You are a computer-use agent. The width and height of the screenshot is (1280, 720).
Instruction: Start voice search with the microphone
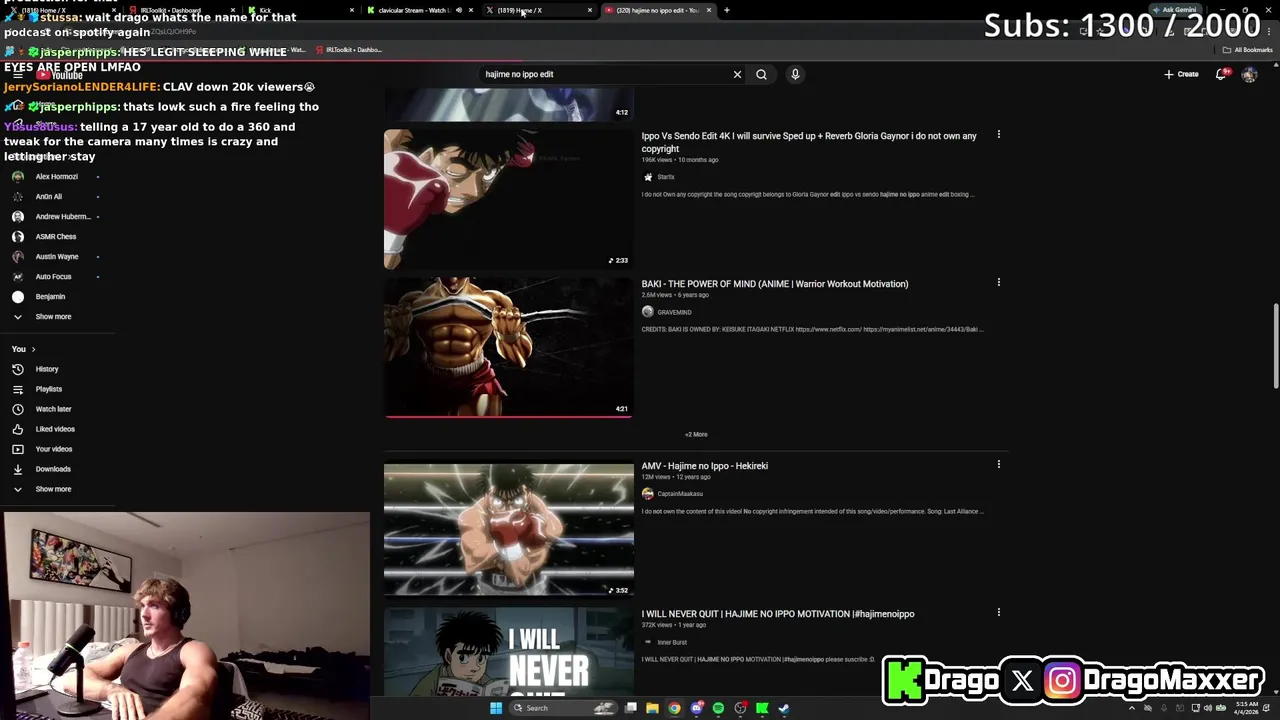795,74
